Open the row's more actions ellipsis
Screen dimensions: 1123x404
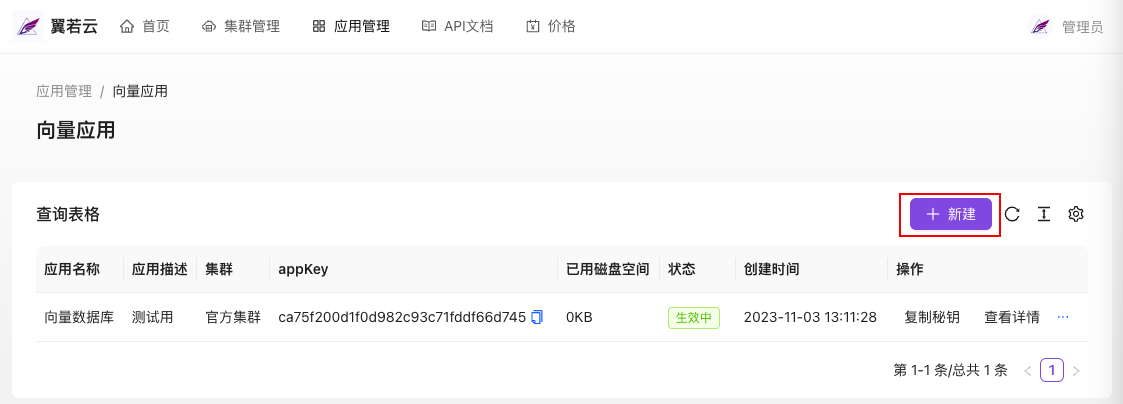click(1063, 317)
